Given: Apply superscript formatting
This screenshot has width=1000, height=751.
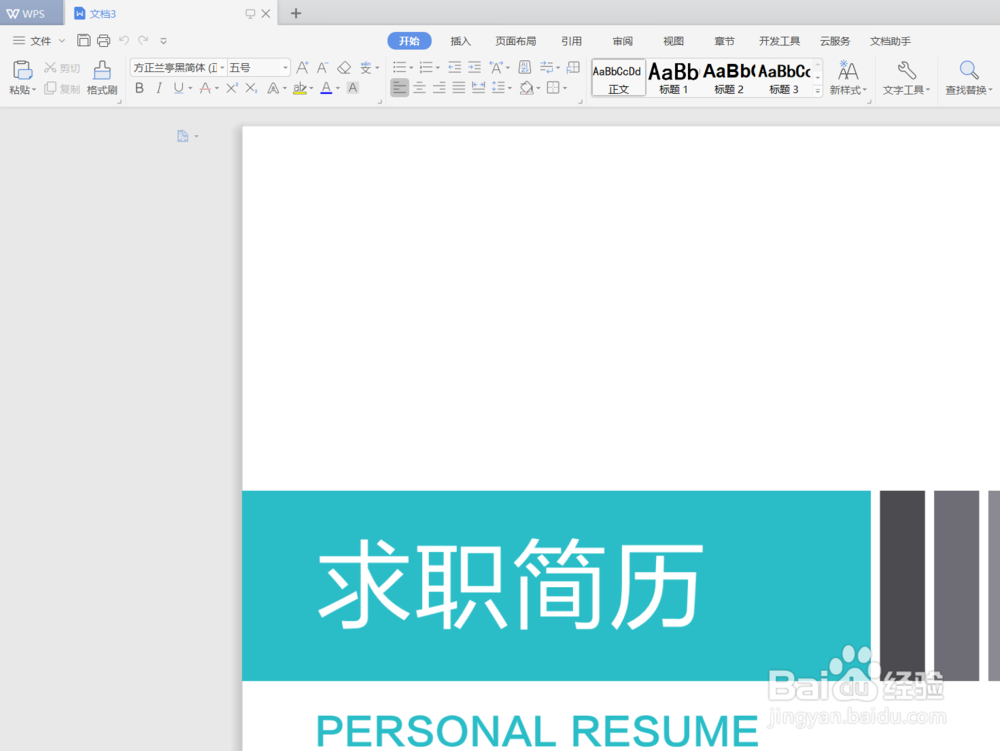Looking at the screenshot, I should coord(232,88).
